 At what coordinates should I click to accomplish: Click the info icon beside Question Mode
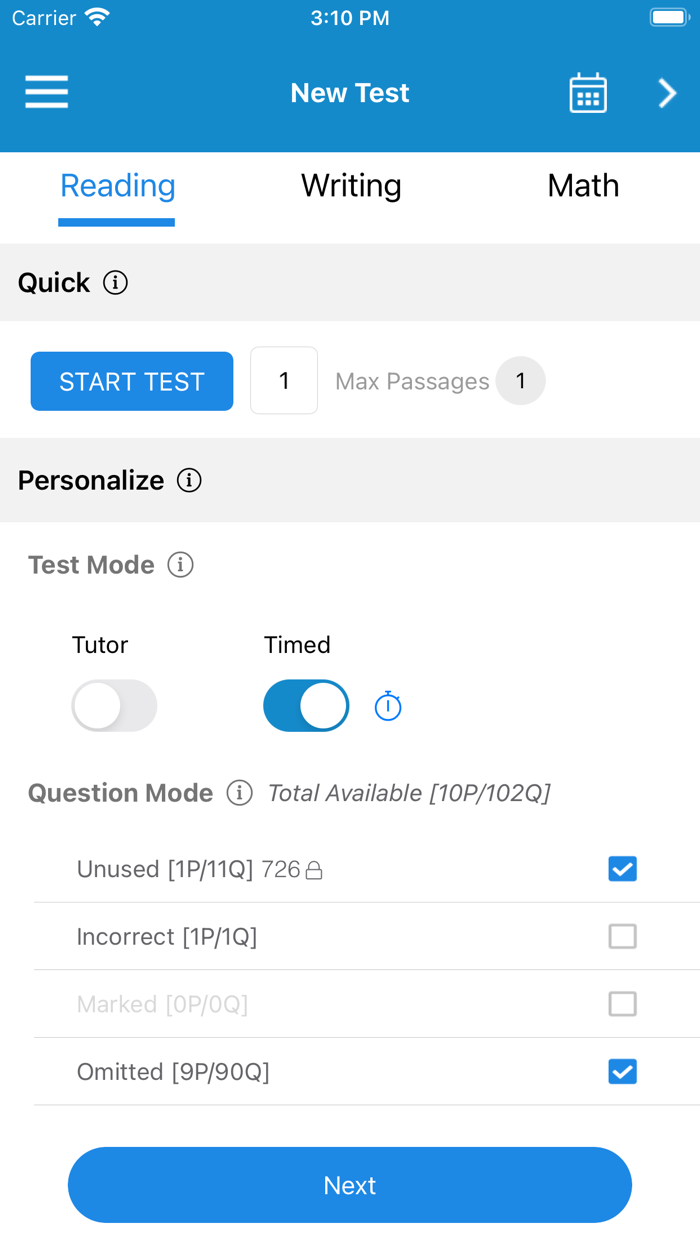click(238, 793)
